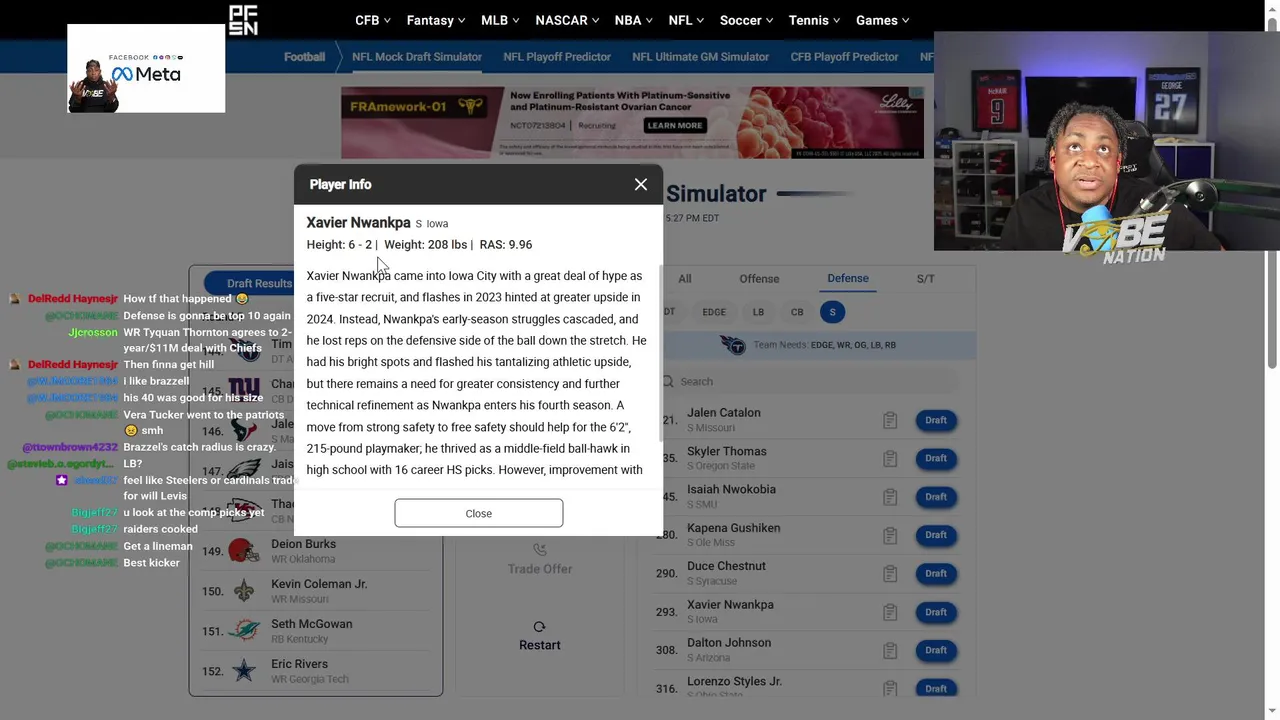Switch to the S/T tab
Viewport: 1280px width, 720px height.
coord(925,279)
